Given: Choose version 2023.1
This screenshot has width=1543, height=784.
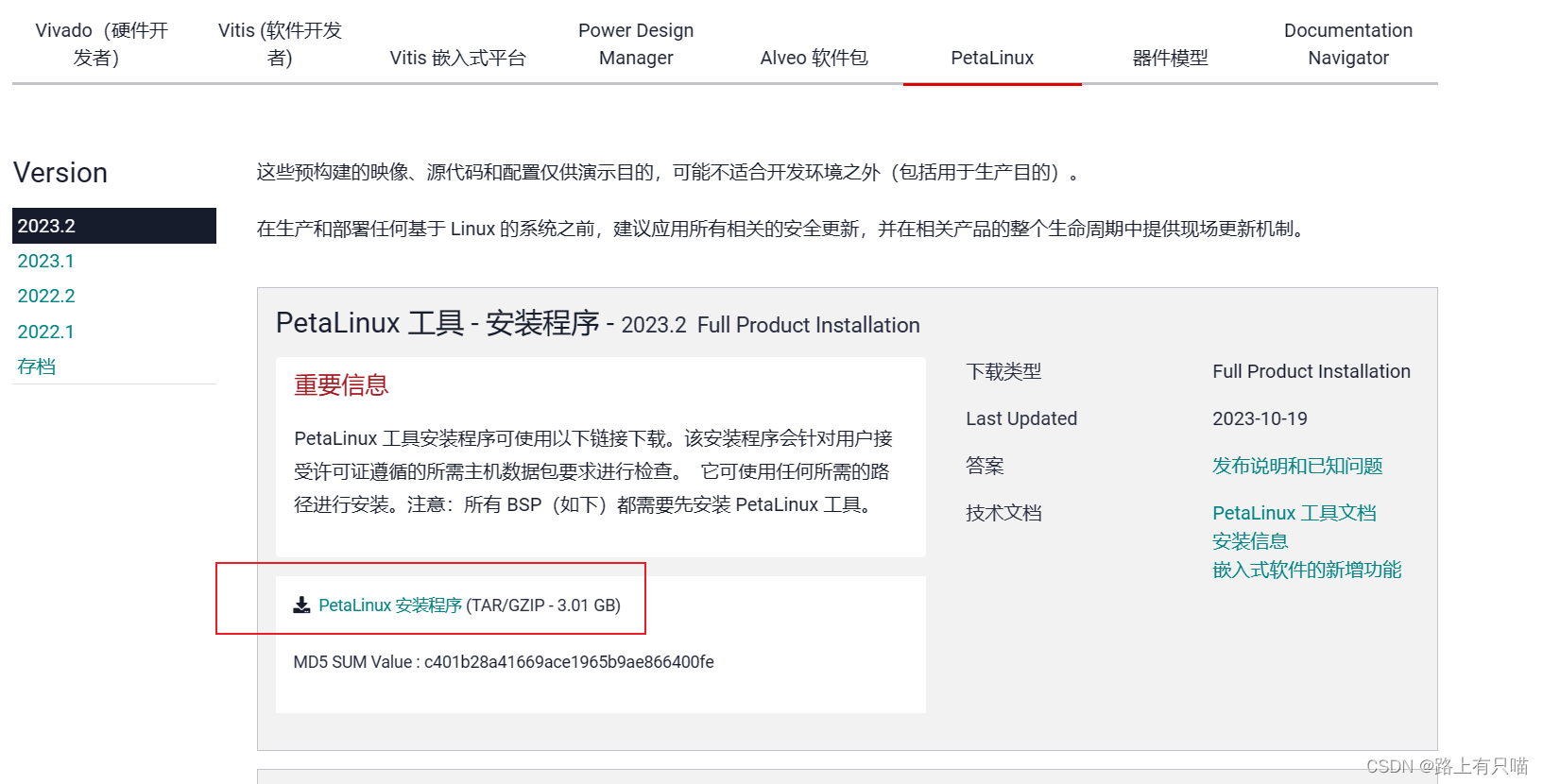Looking at the screenshot, I should (x=45, y=261).
